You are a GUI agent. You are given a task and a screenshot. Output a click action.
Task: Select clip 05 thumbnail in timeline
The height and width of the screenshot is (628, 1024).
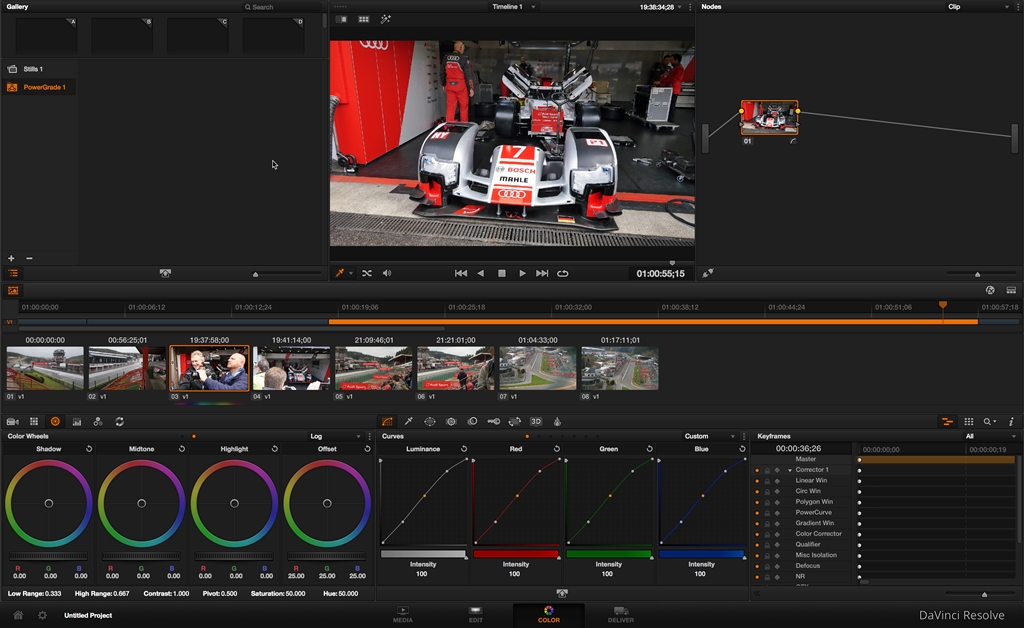[x=373, y=369]
